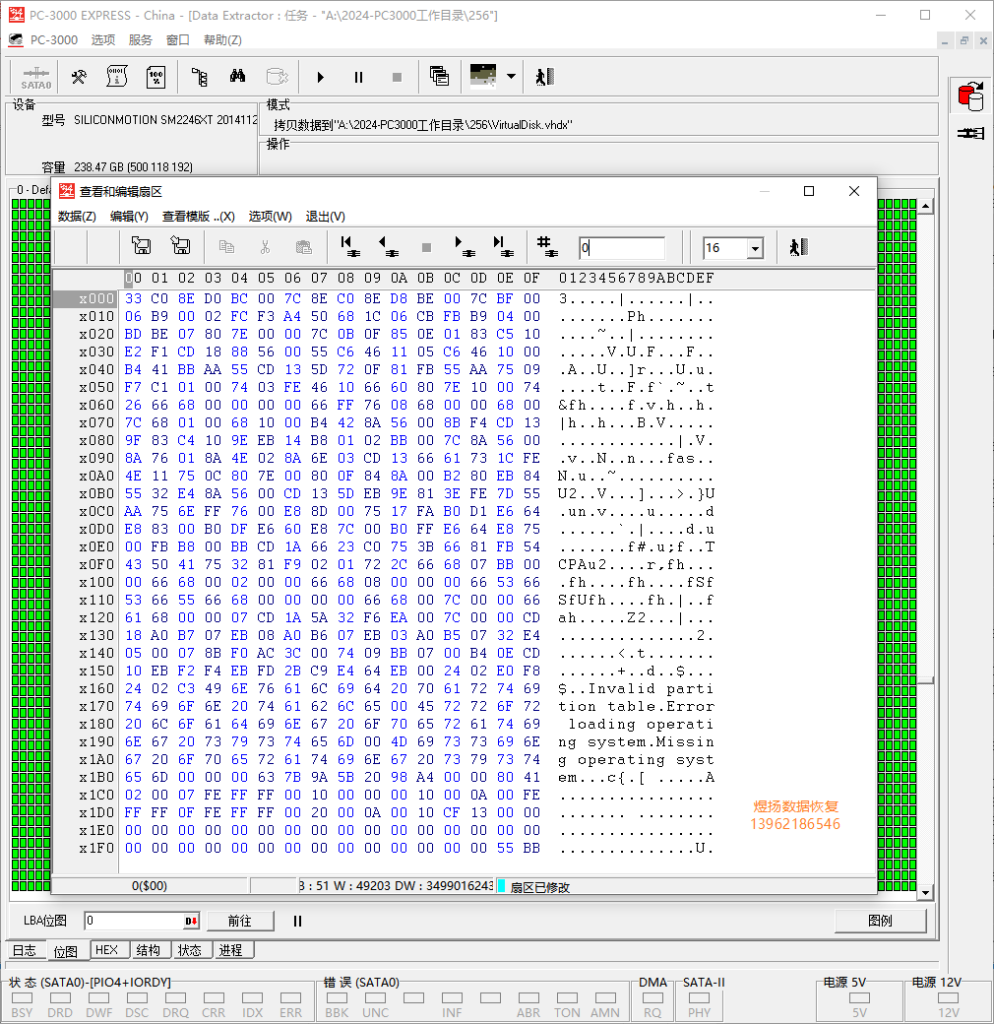The image size is (994, 1024).
Task: Expand the map view dropdown arrow in toolbar
Action: tap(511, 77)
